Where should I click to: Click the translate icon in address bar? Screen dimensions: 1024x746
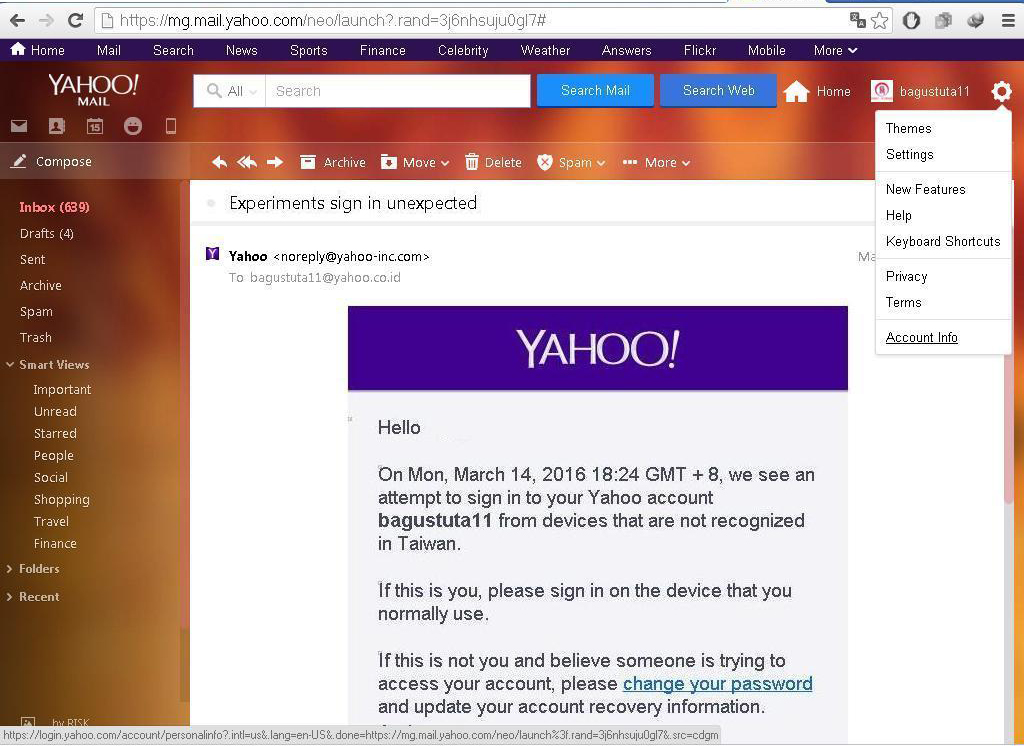click(857, 20)
